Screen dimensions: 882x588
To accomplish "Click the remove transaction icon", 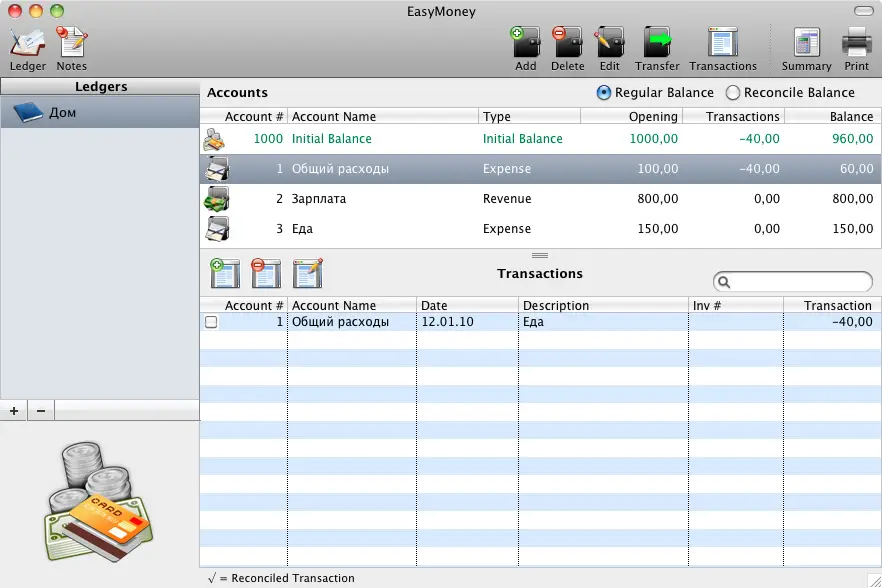I will tap(266, 273).
